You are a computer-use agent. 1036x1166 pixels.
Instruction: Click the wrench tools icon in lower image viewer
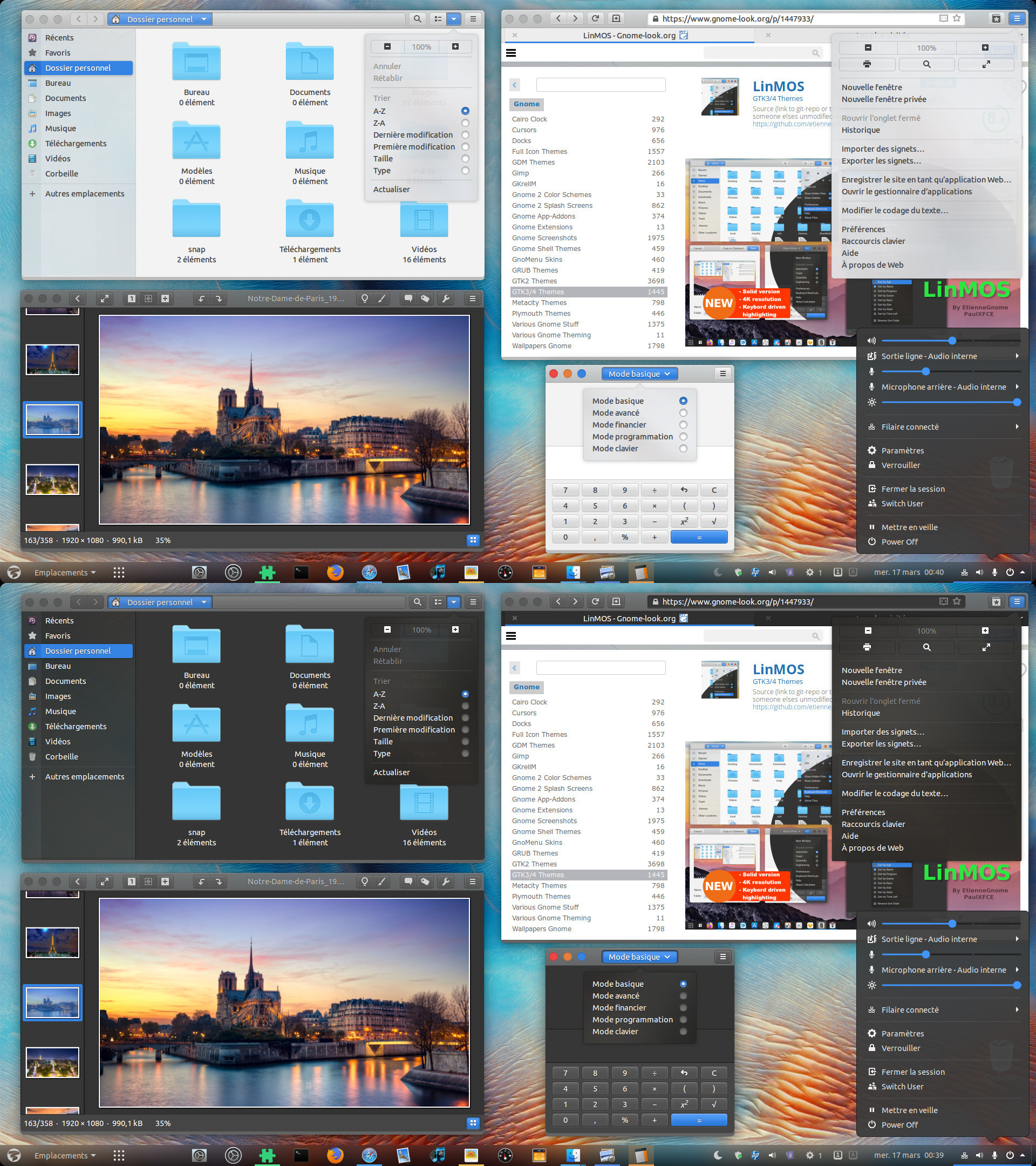446,882
